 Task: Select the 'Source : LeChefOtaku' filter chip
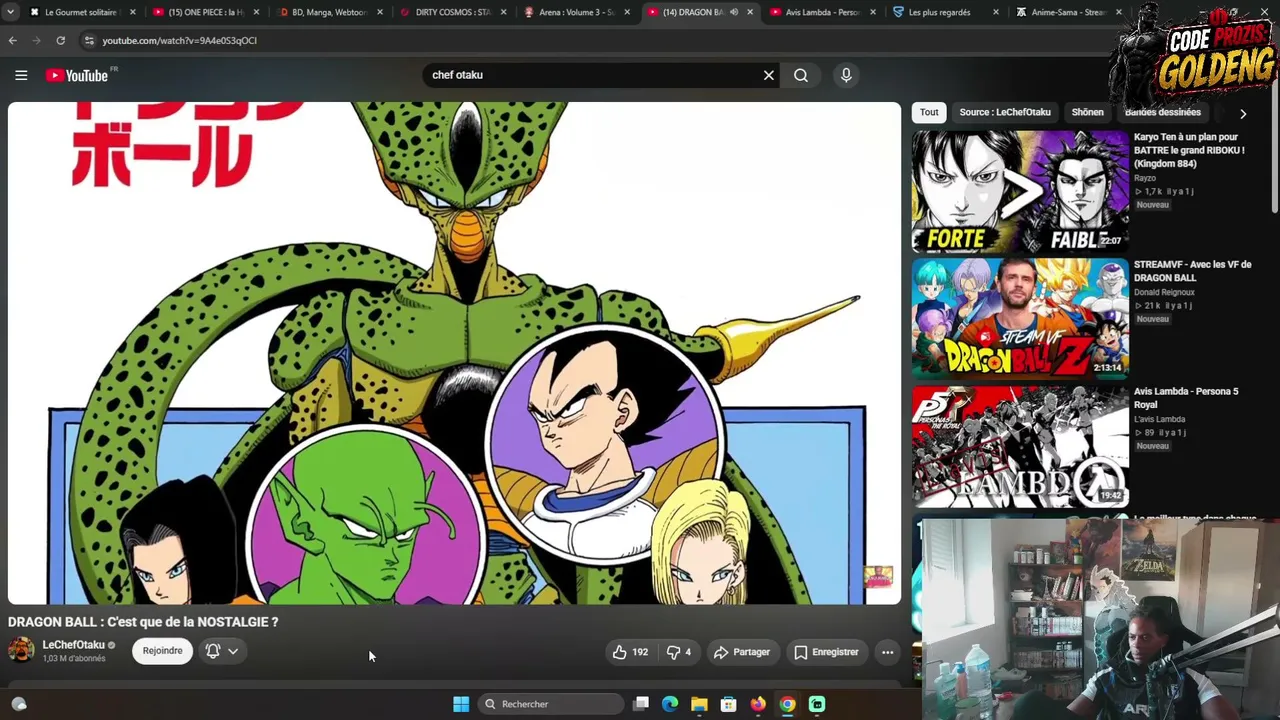pos(1005,113)
